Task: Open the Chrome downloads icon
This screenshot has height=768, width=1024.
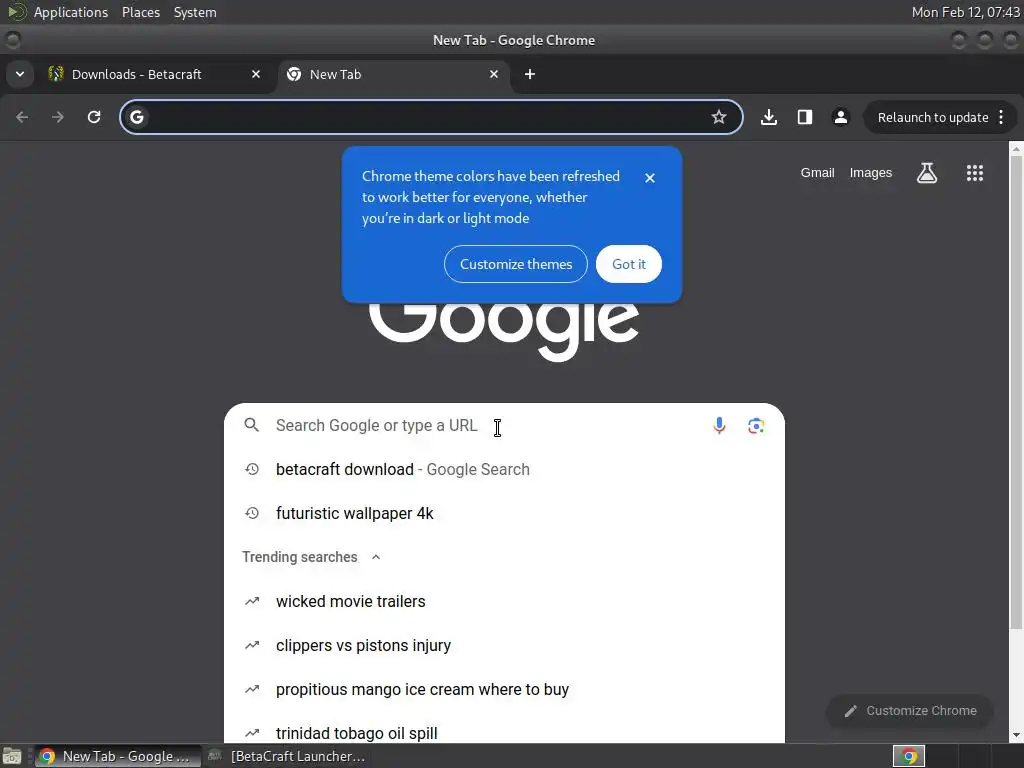Action: point(769,117)
